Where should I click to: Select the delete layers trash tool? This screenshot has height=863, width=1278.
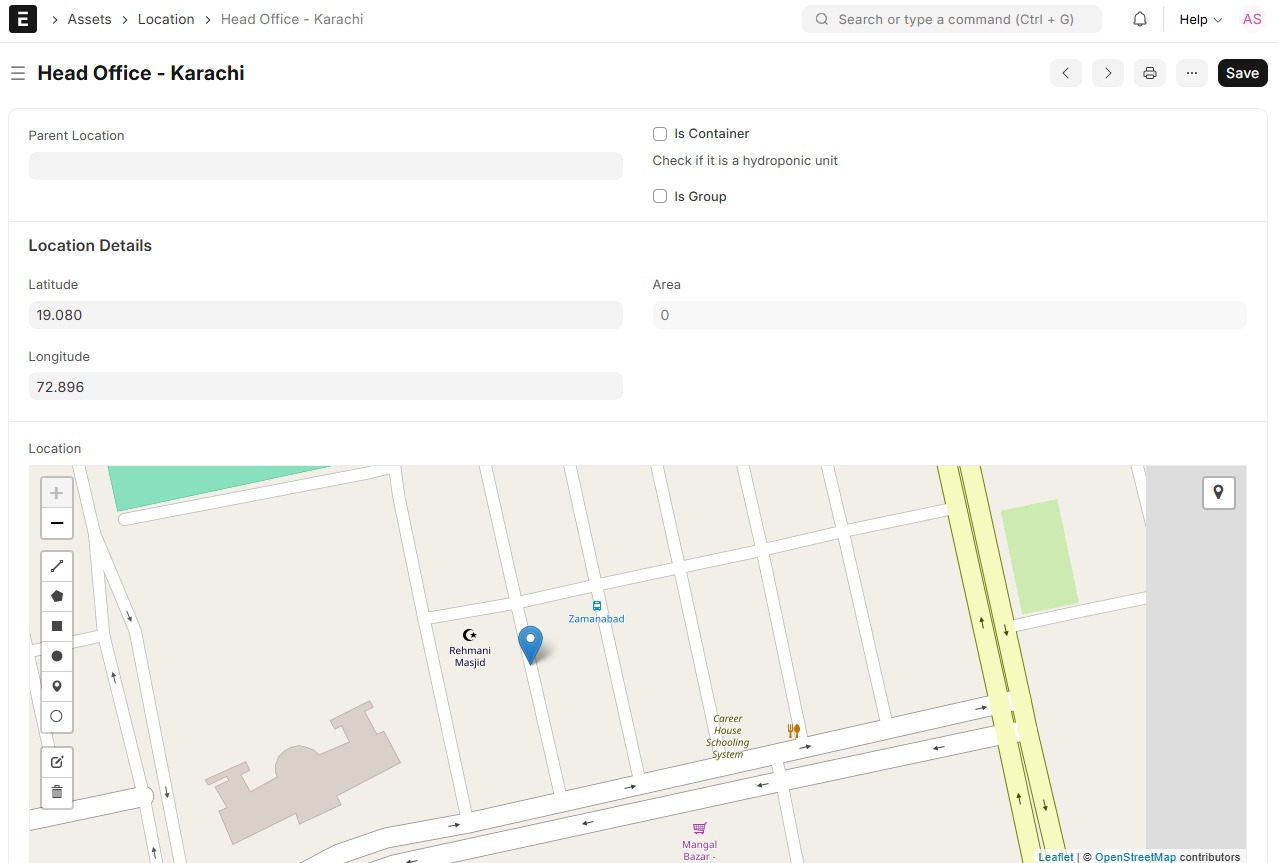pyautogui.click(x=56, y=791)
